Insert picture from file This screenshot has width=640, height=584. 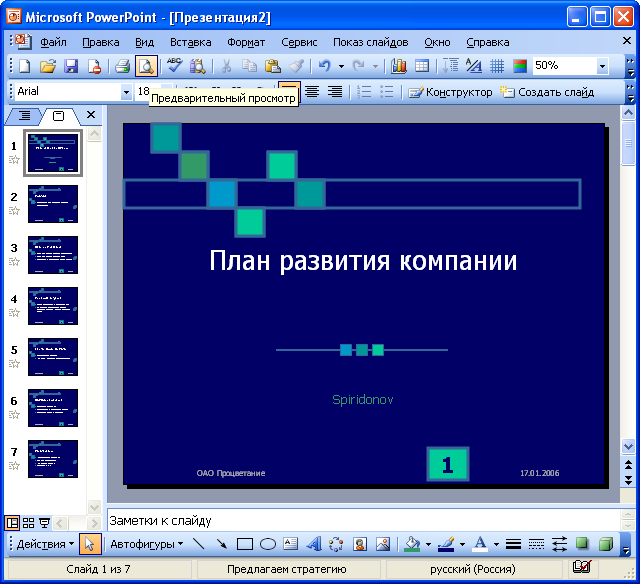(383, 544)
